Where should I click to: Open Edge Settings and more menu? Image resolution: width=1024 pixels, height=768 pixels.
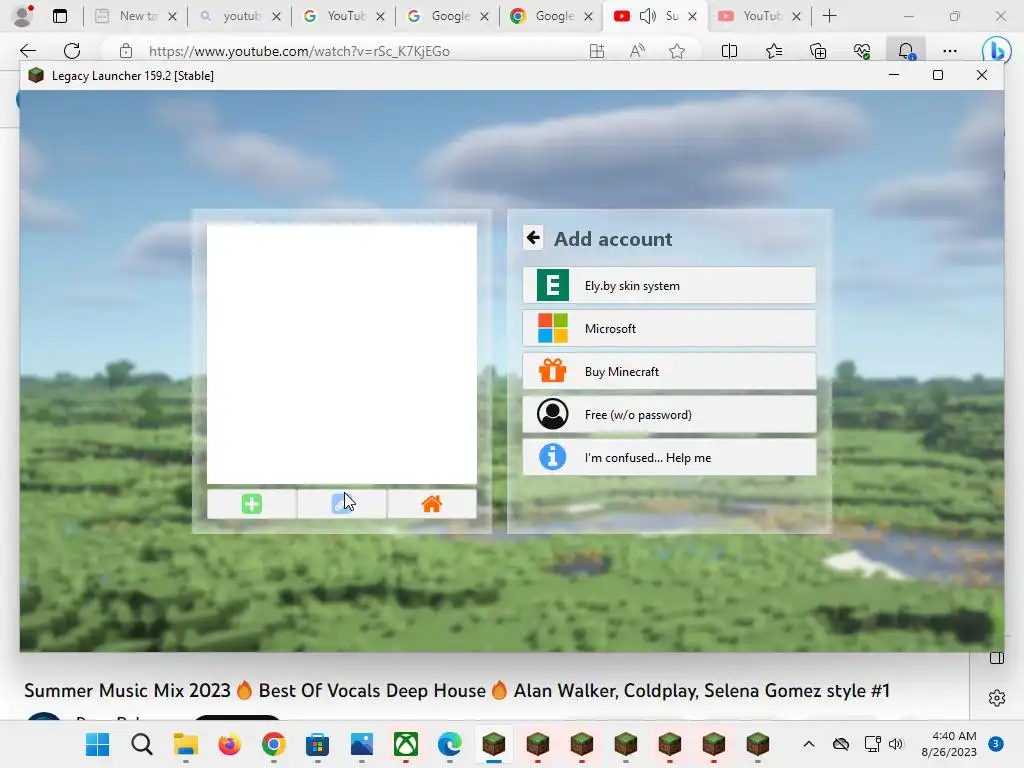(x=950, y=51)
